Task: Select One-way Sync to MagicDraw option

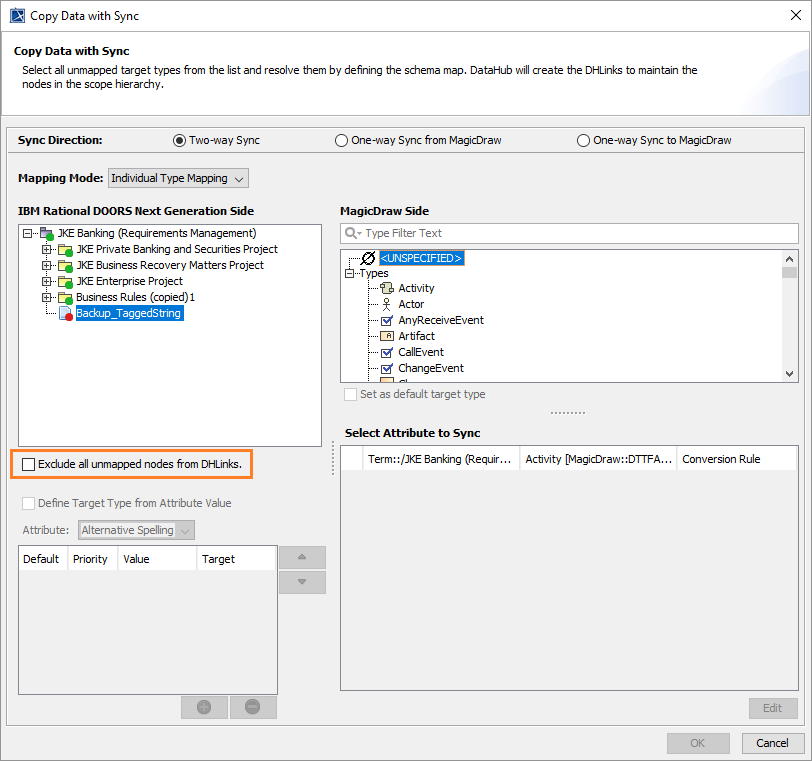Action: (584, 141)
